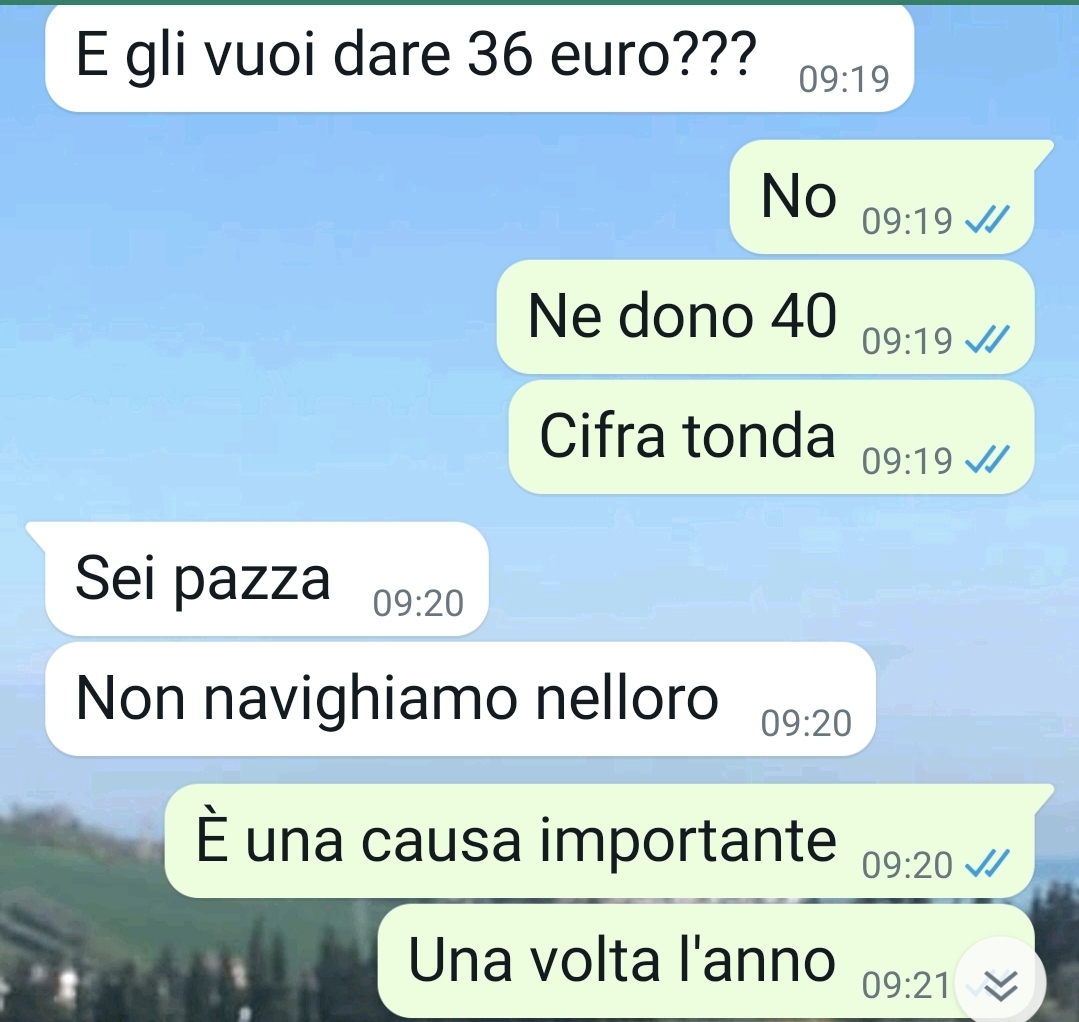Tap the 09:20 time on 'Non navighiamo nelloro'
Viewport: 1079px width, 1022px height.
click(x=806, y=723)
